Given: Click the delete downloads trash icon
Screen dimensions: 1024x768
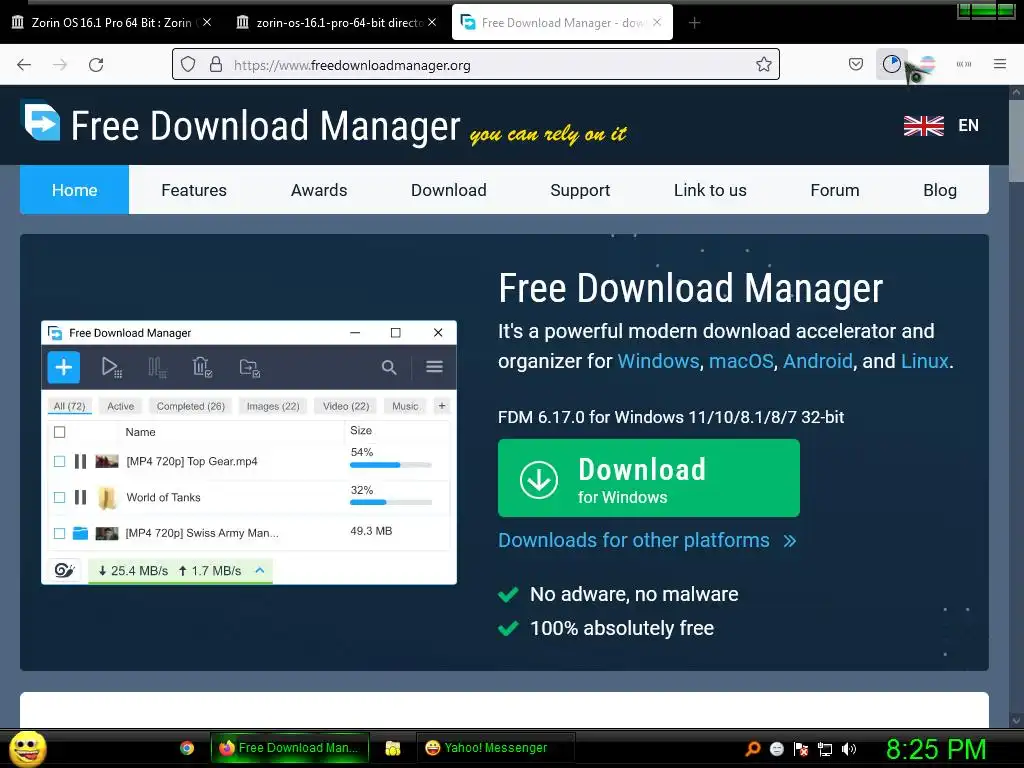Looking at the screenshot, I should (x=202, y=367).
